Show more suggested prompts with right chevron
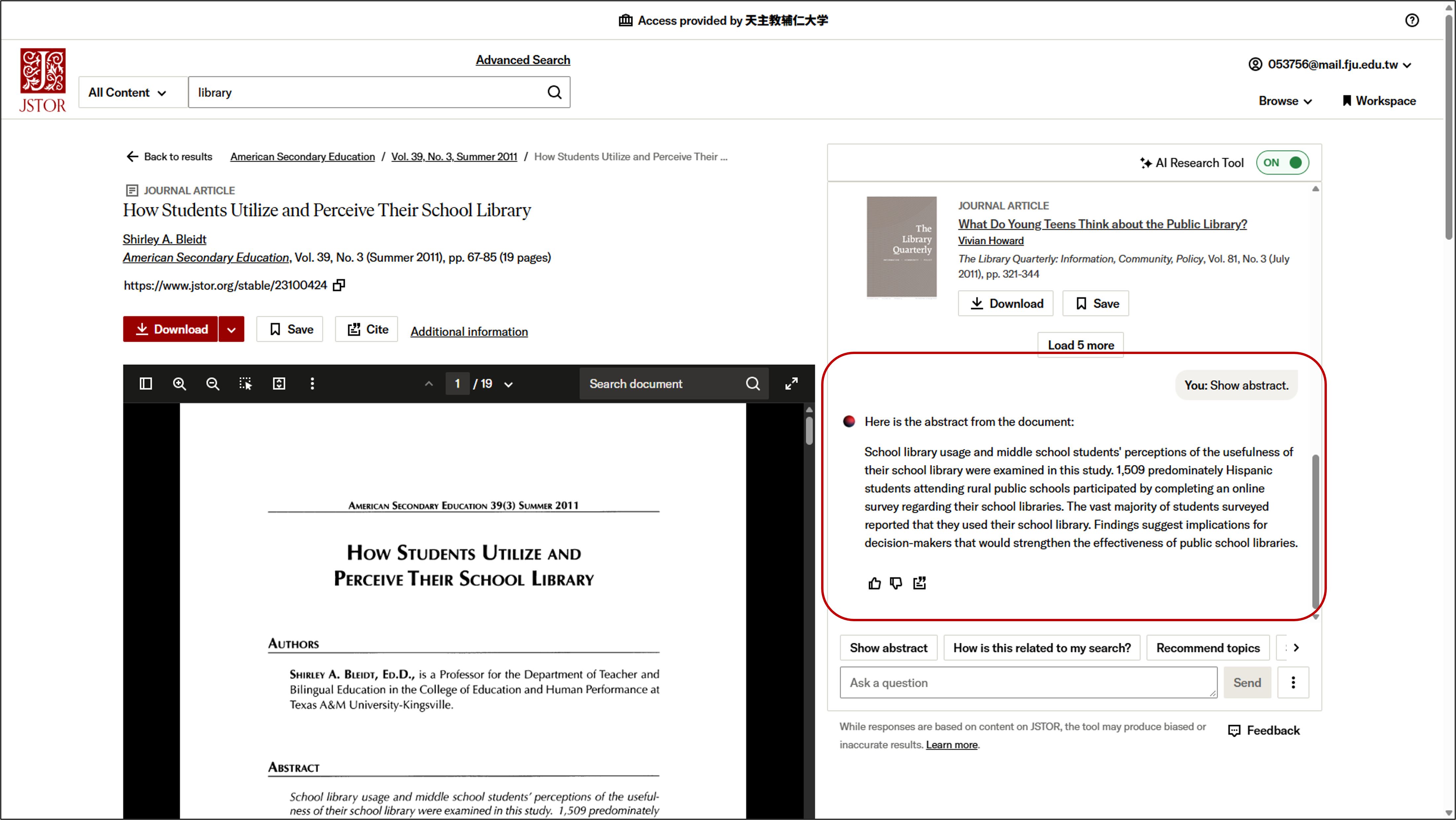The width and height of the screenshot is (1456, 820). coord(1296,648)
